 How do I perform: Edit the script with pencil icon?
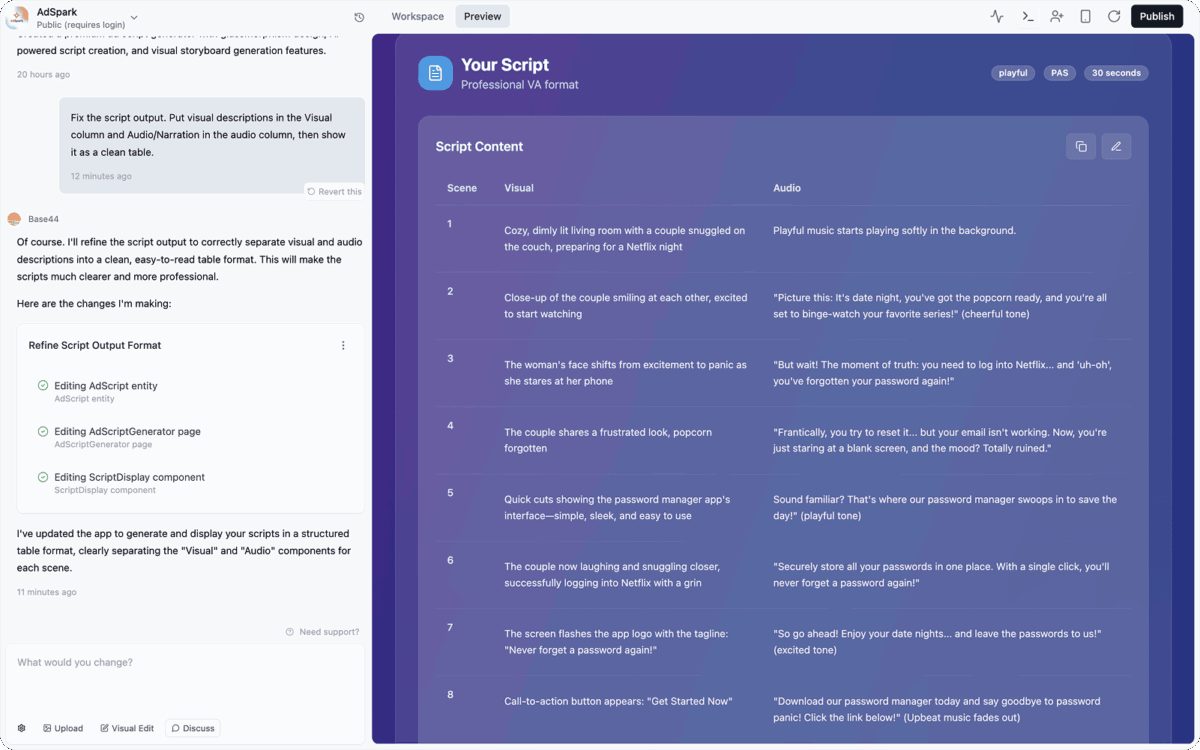click(x=1116, y=146)
